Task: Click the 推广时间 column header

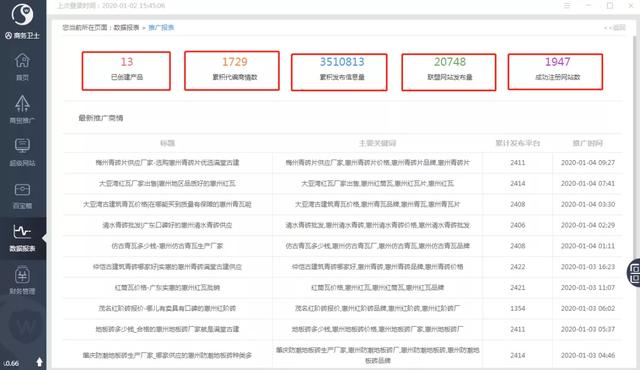Action: pyautogui.click(x=588, y=143)
